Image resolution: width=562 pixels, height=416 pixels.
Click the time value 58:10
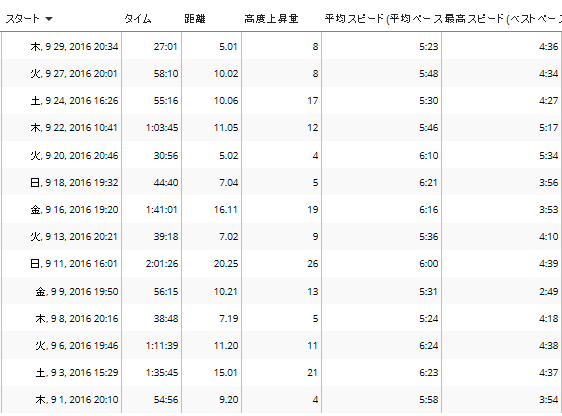point(166,73)
